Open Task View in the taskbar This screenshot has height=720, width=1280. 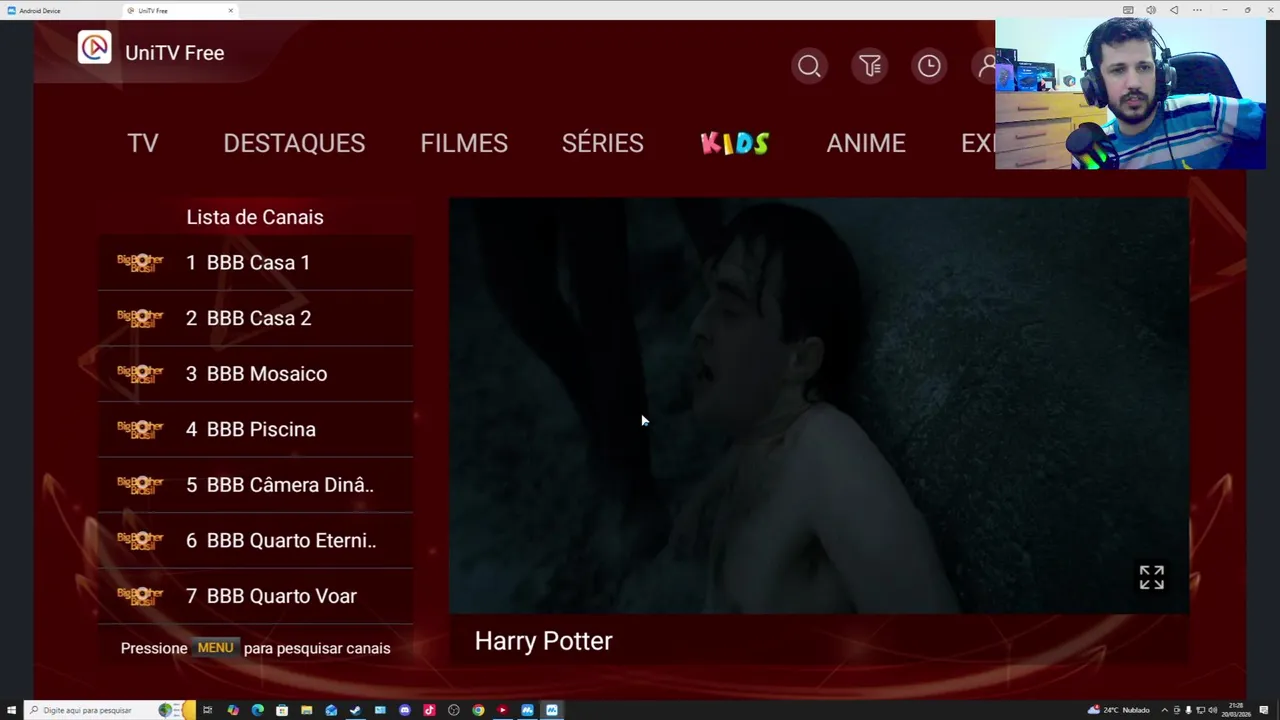207,710
